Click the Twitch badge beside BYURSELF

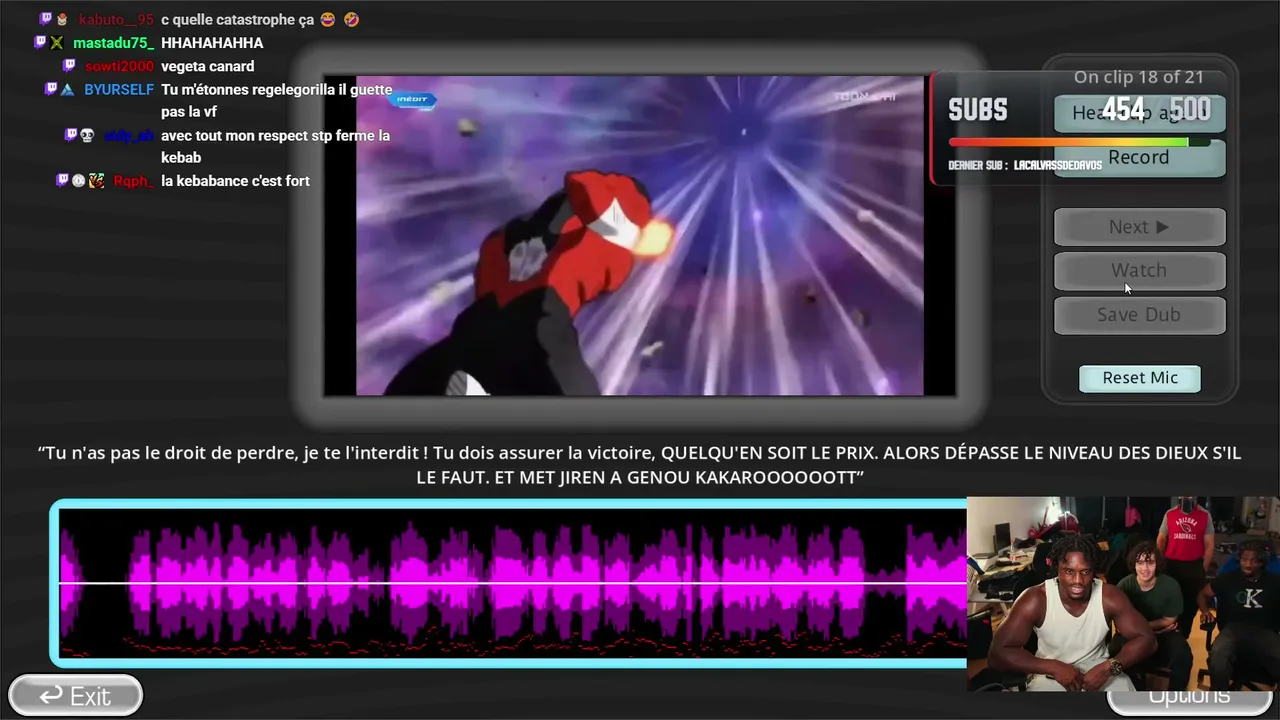(x=50, y=89)
